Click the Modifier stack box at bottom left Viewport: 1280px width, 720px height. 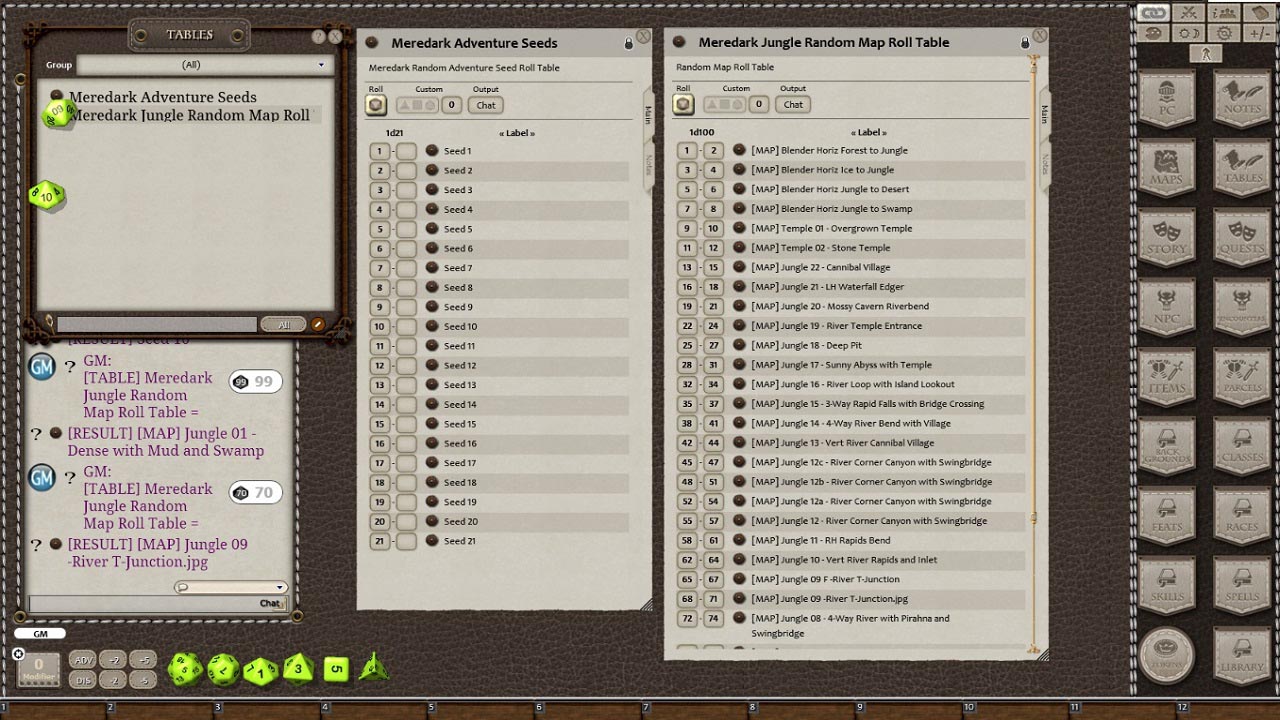click(37, 672)
